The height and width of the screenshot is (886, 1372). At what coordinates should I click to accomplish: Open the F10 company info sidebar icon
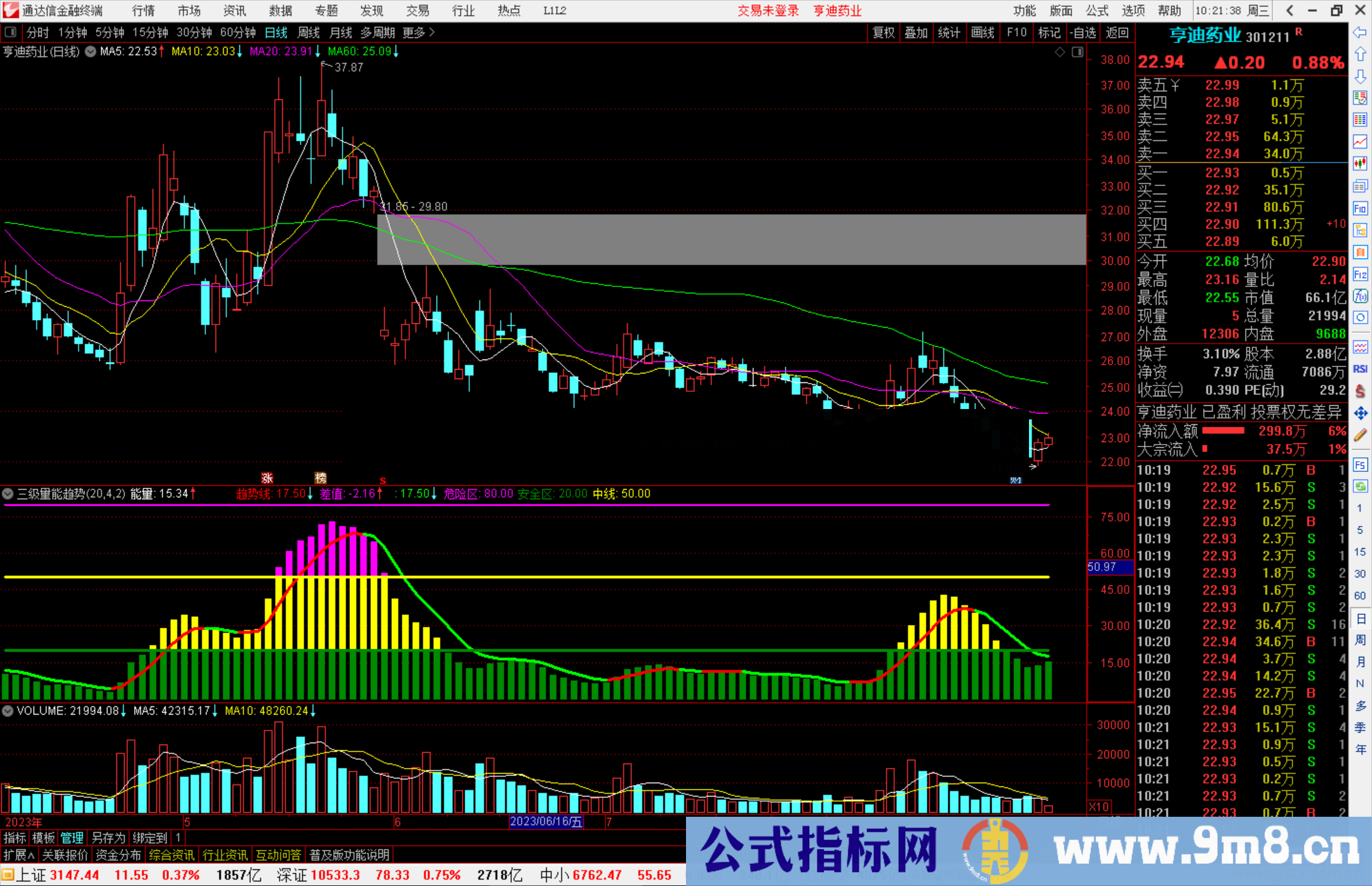click(x=1360, y=209)
